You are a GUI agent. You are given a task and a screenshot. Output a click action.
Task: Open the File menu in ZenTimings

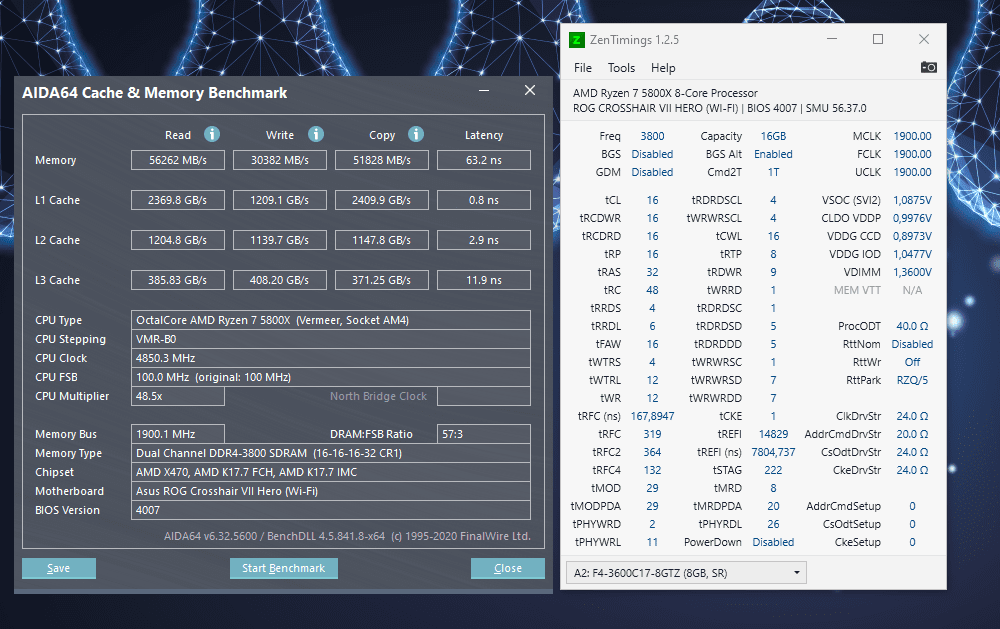582,68
